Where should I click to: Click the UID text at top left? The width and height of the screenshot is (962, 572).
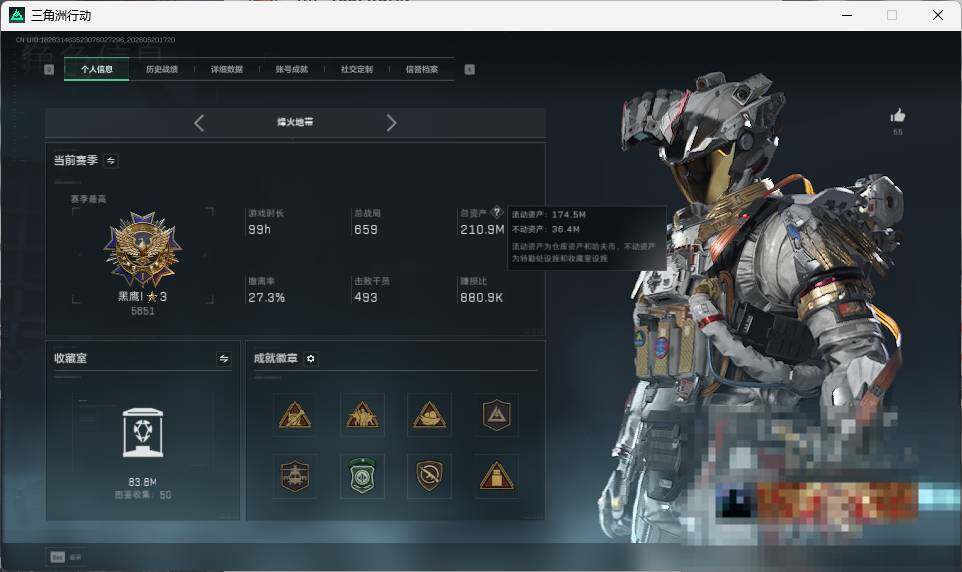point(96,39)
